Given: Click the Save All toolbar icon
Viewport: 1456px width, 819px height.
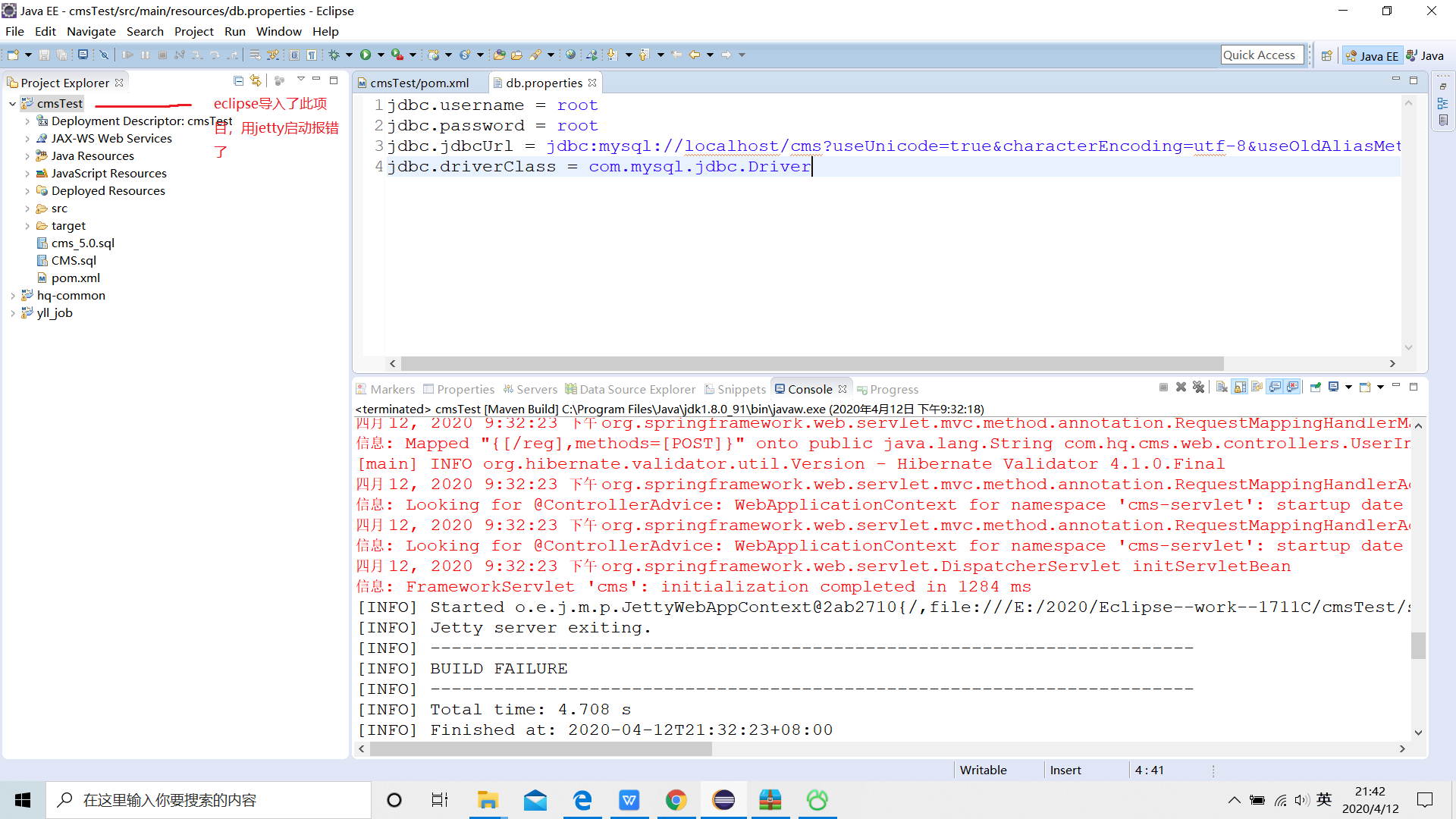Looking at the screenshot, I should [x=62, y=55].
